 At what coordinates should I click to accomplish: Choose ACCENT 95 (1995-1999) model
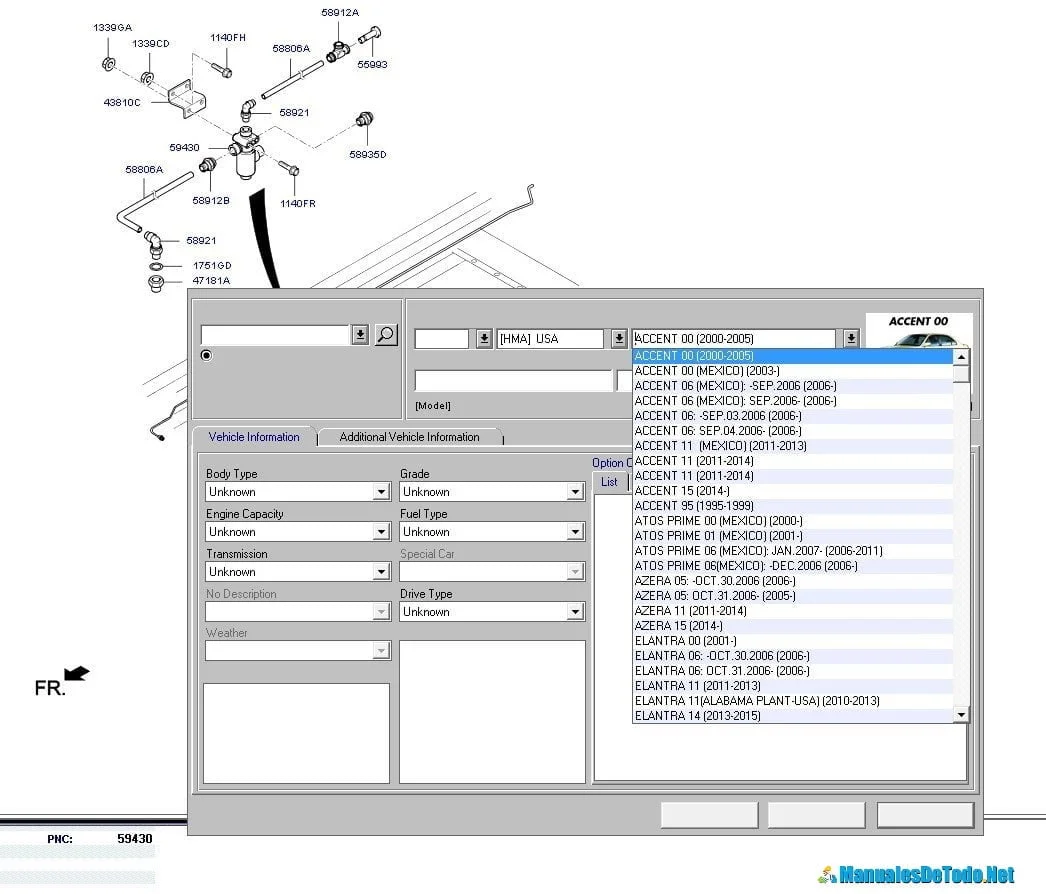click(793, 506)
